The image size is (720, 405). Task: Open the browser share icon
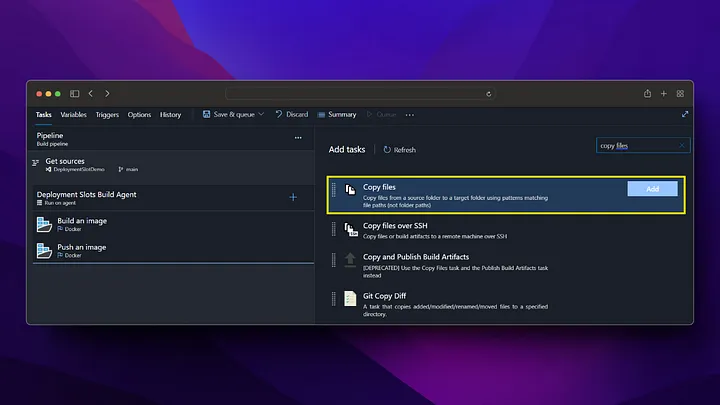pos(647,94)
